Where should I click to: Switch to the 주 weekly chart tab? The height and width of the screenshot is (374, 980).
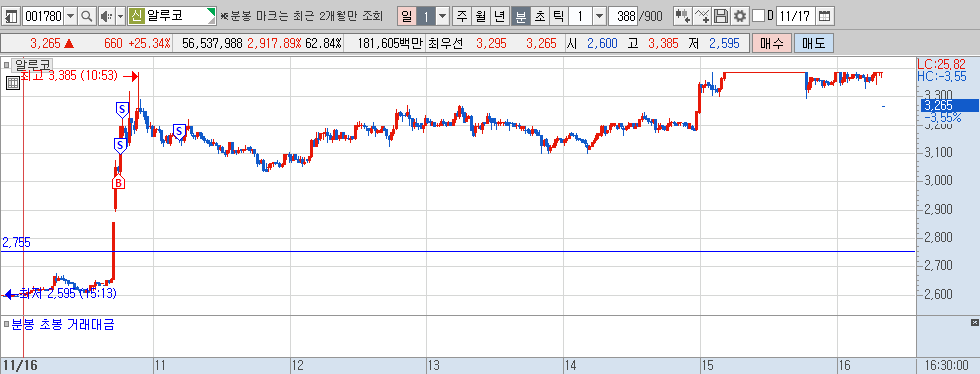pos(462,16)
